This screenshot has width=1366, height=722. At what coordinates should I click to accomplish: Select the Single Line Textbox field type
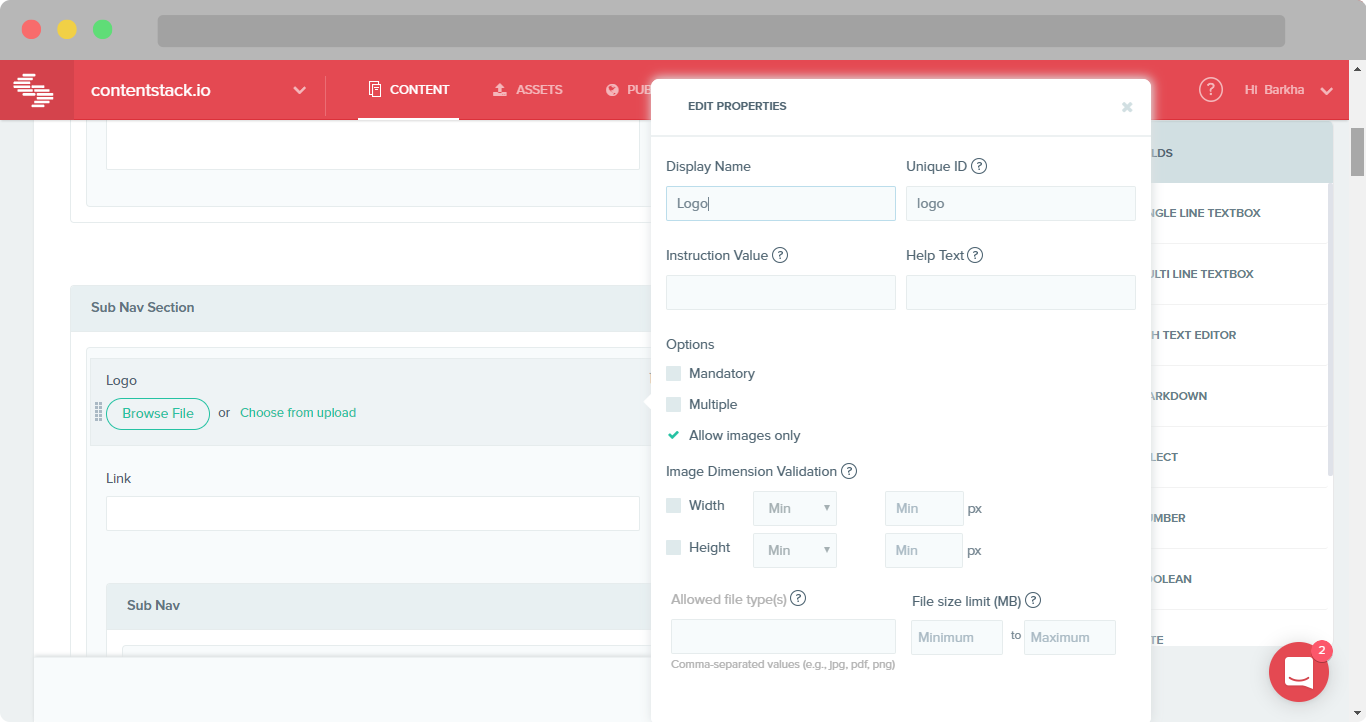click(x=1240, y=213)
